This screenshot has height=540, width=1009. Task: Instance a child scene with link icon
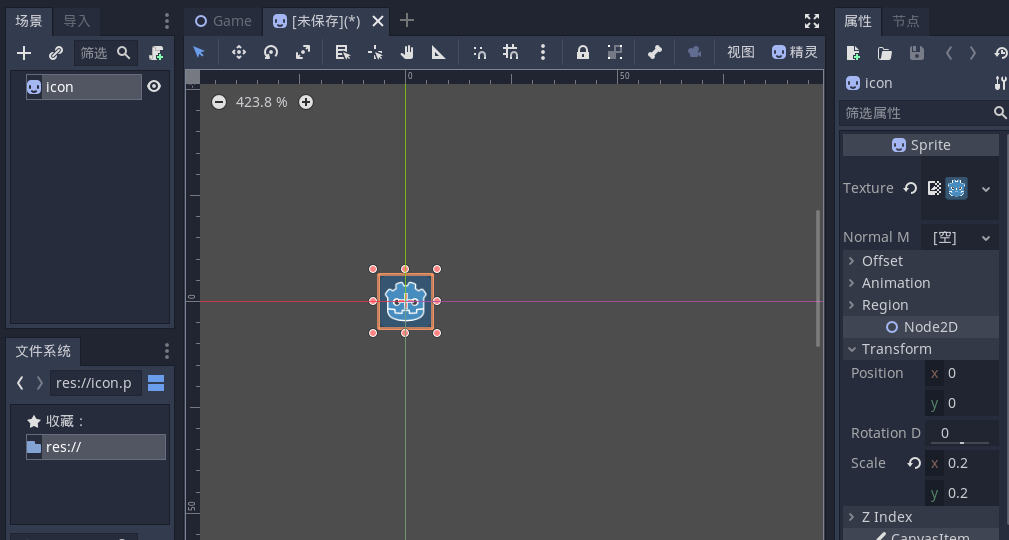click(x=56, y=53)
